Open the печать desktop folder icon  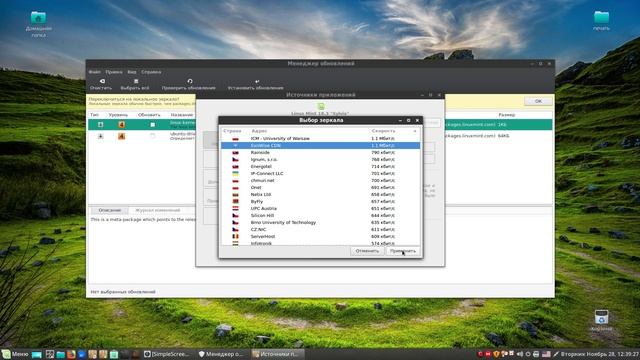tap(601, 20)
